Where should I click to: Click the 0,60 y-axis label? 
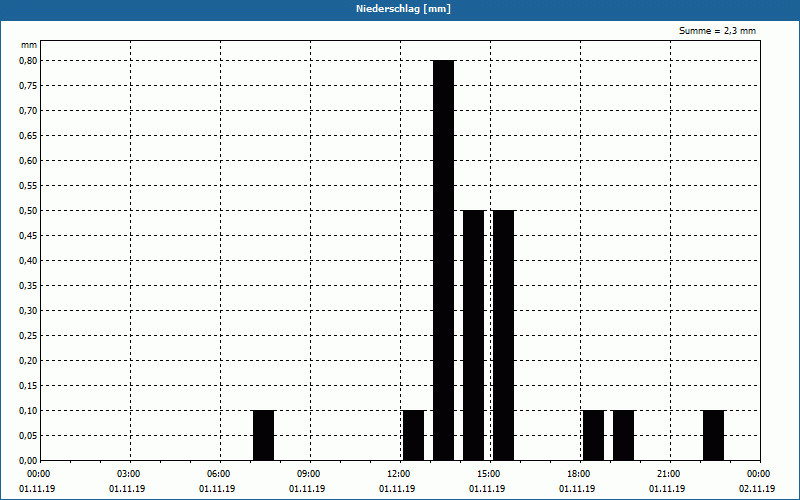click(x=28, y=161)
